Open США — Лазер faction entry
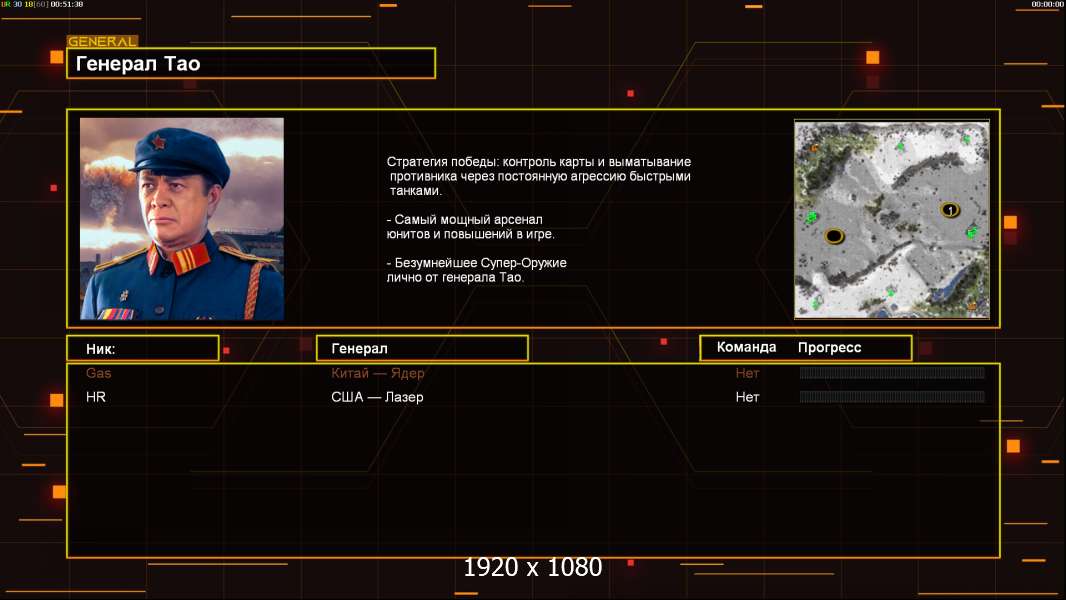 [377, 397]
